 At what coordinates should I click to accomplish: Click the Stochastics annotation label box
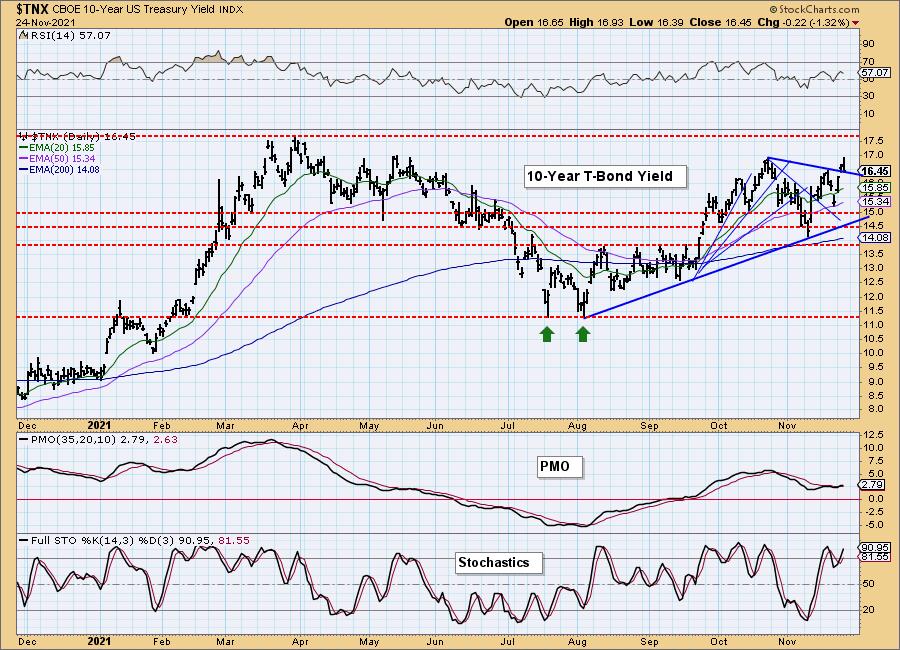(x=498, y=563)
